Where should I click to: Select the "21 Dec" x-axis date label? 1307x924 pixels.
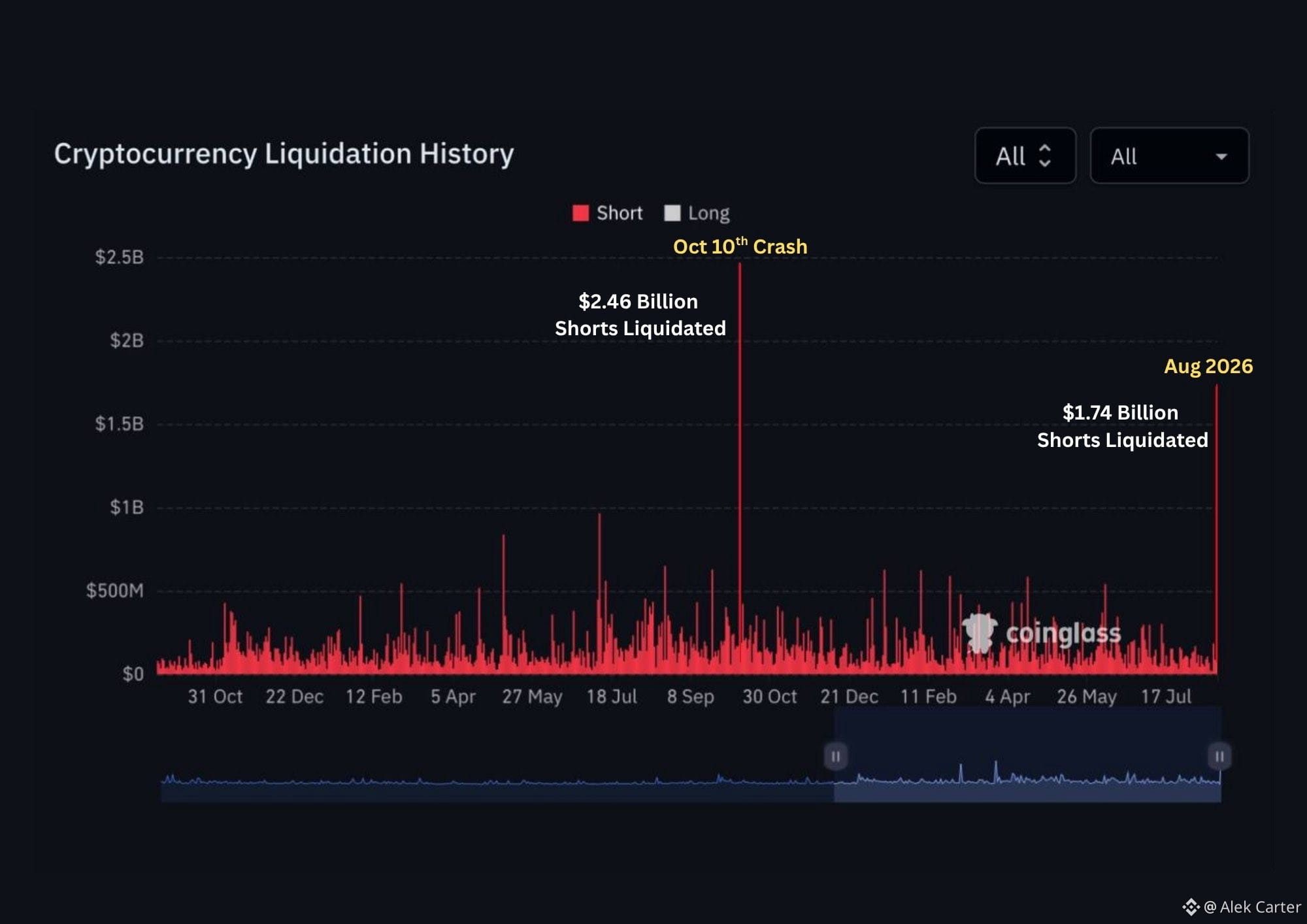click(x=849, y=697)
